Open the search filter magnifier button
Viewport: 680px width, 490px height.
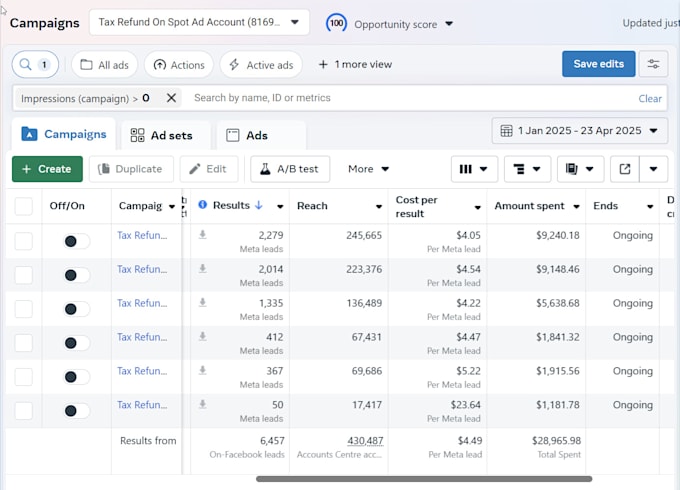[x=35, y=65]
